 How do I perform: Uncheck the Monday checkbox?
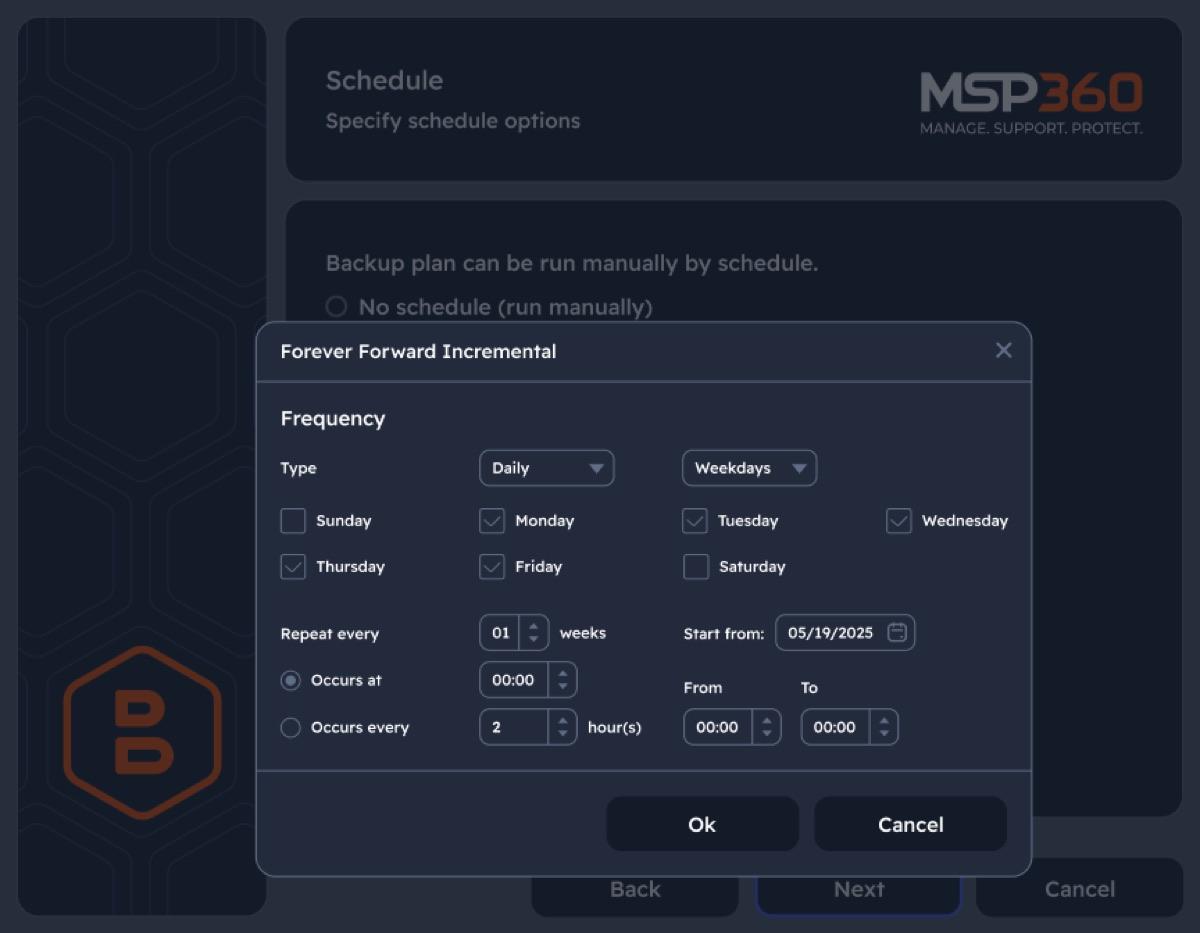pos(492,521)
